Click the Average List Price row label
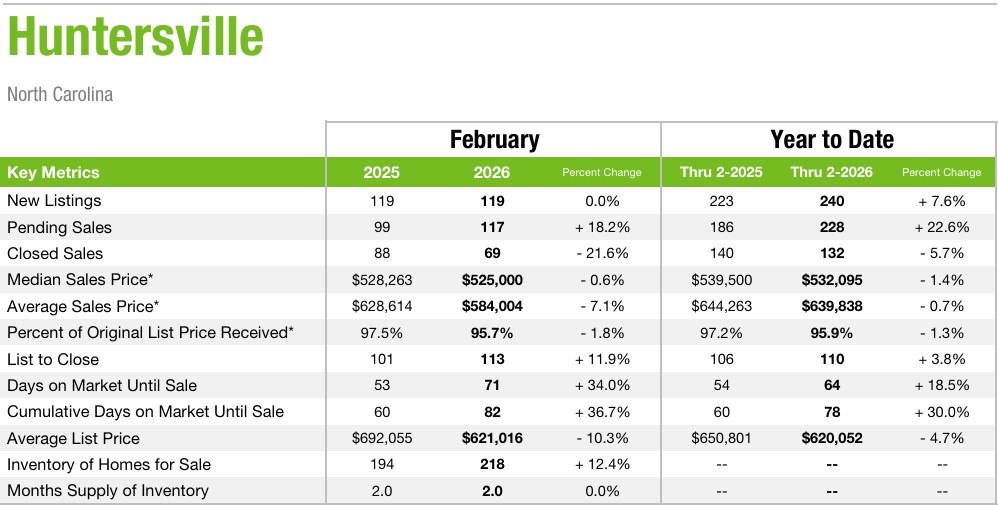998x506 pixels. [x=73, y=438]
